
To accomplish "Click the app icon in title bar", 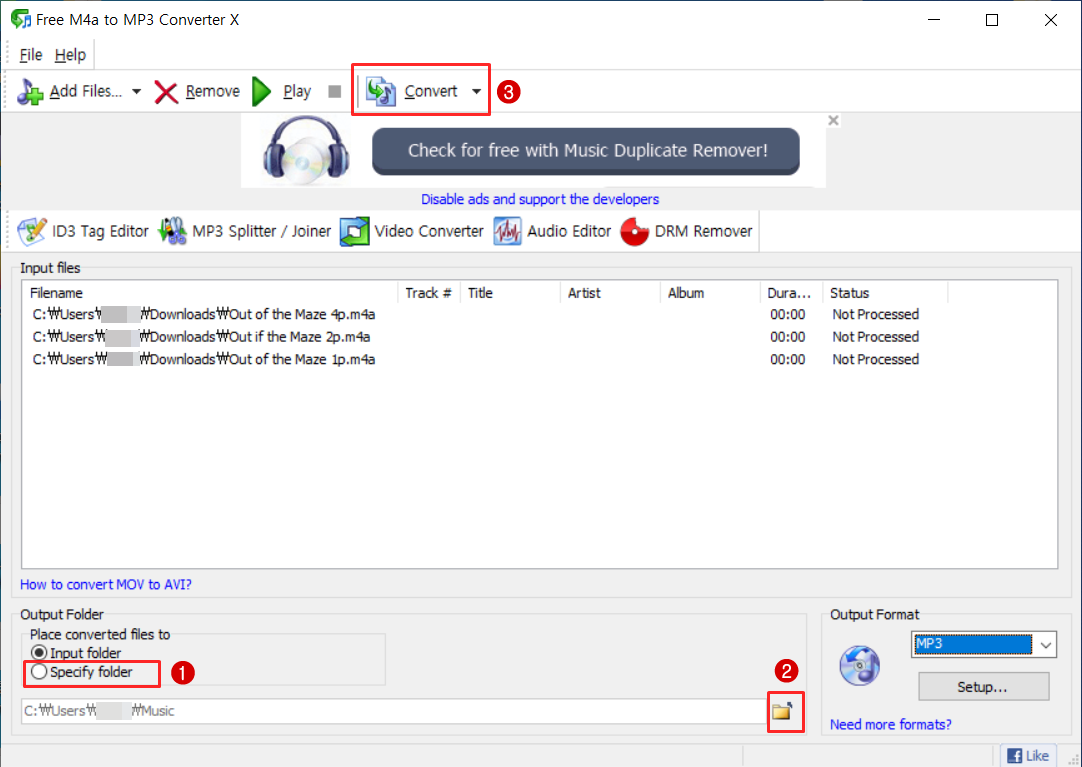I will [21, 20].
